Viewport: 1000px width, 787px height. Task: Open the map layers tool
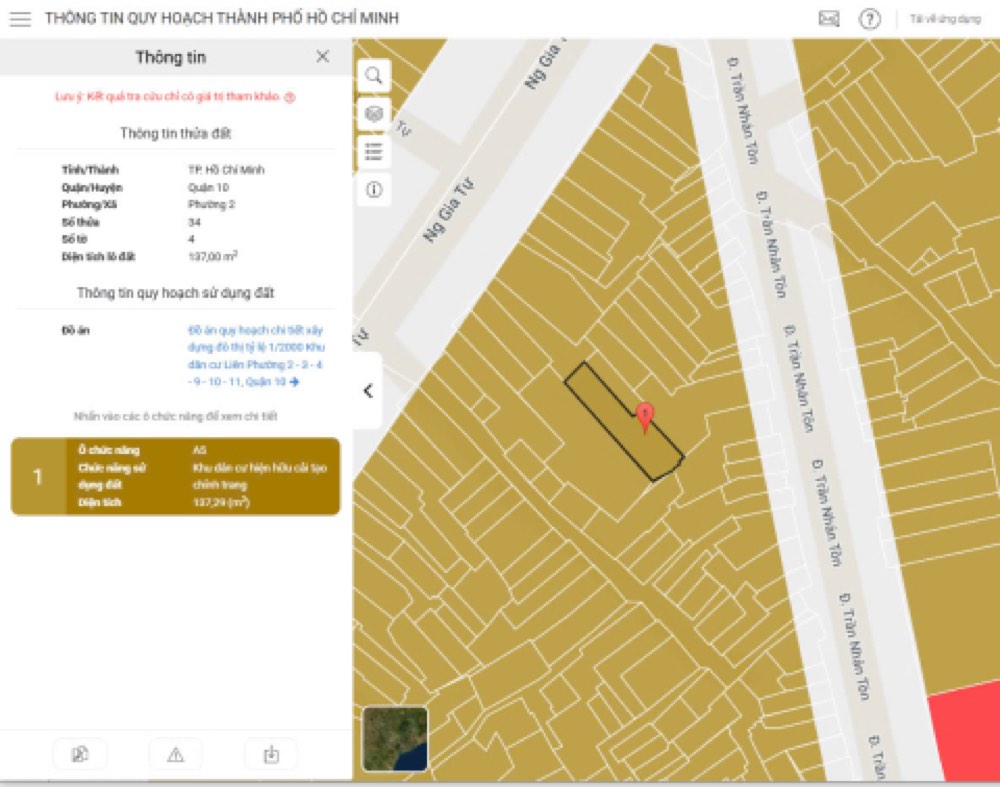[x=374, y=114]
